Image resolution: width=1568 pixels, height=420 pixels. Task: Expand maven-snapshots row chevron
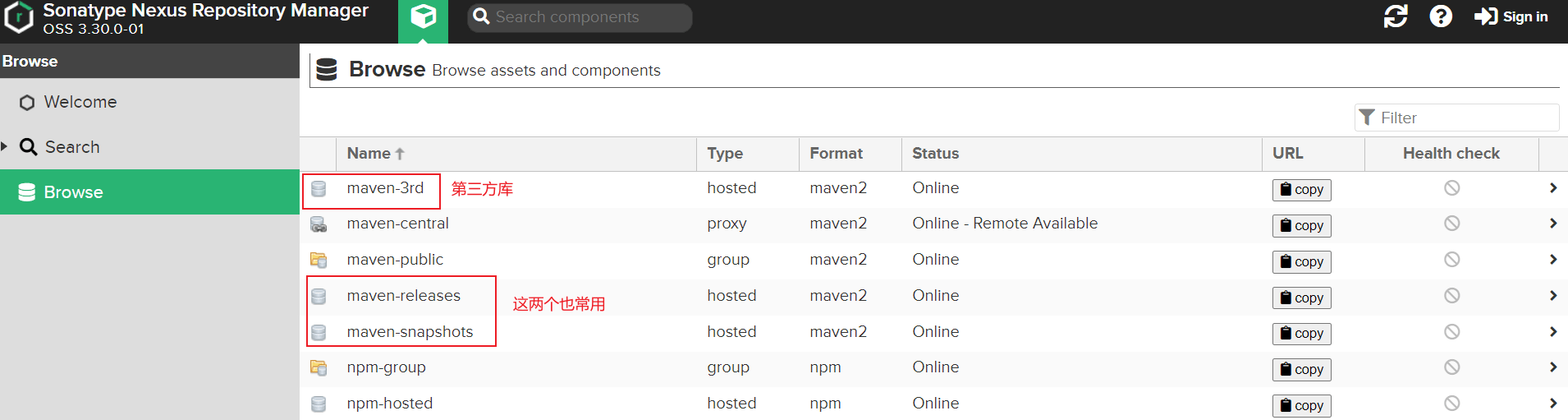1552,332
